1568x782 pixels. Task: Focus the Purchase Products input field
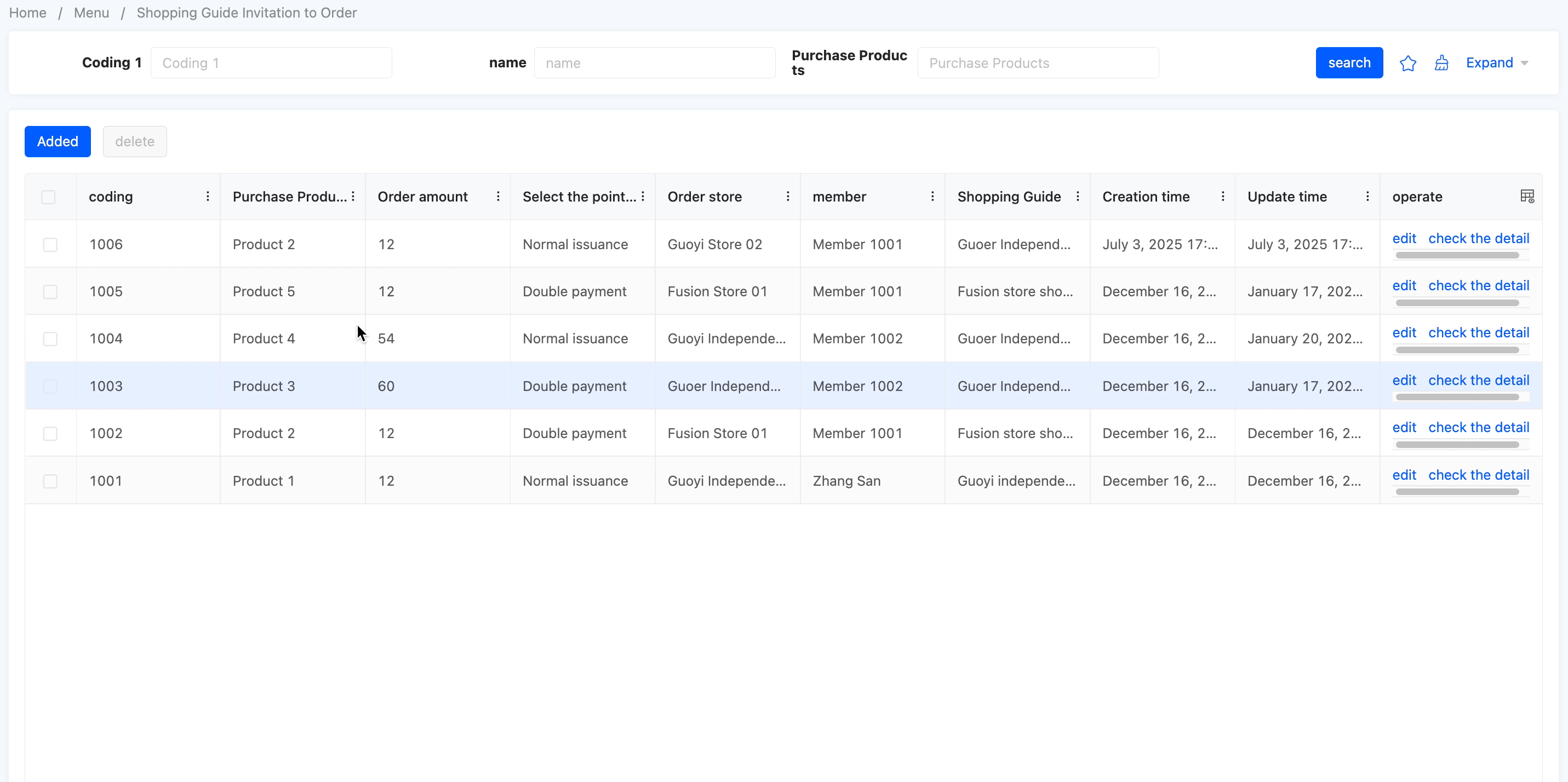[x=1037, y=62]
